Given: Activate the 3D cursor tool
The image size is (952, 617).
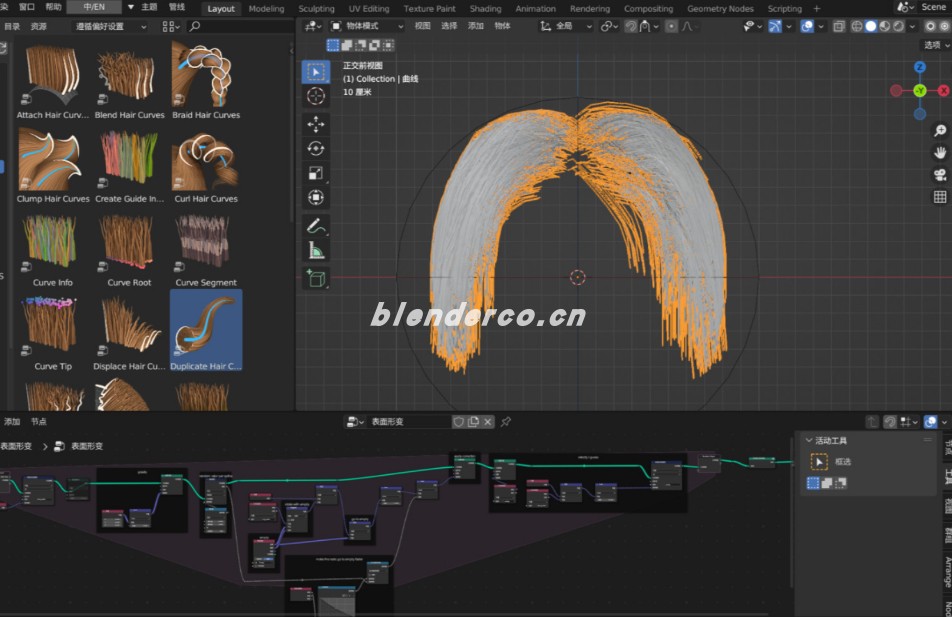Looking at the screenshot, I should (316, 96).
